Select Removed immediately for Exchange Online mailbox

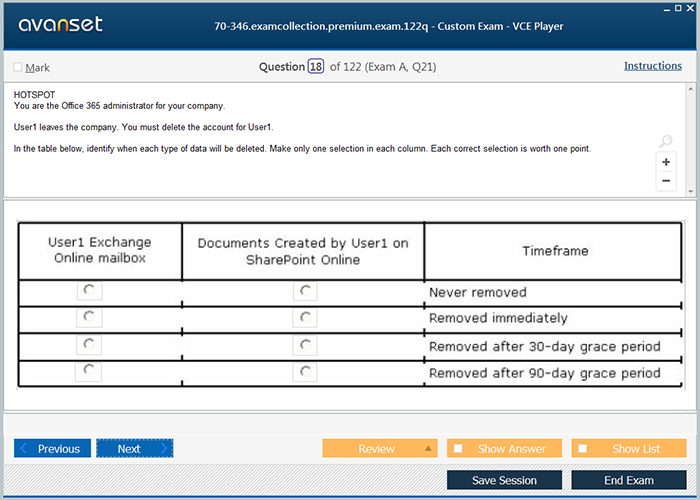click(x=89, y=318)
